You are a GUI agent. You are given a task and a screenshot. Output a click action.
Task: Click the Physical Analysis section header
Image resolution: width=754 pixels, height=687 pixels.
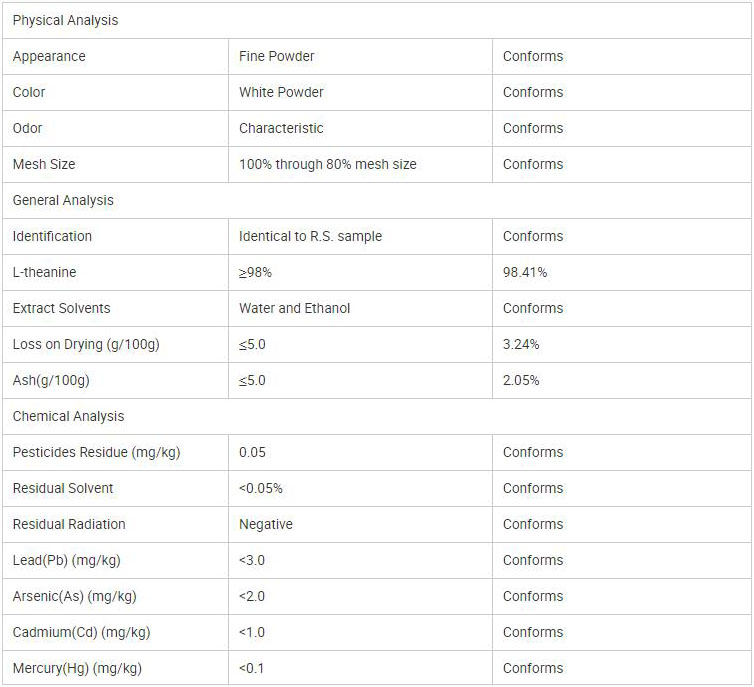click(x=65, y=20)
